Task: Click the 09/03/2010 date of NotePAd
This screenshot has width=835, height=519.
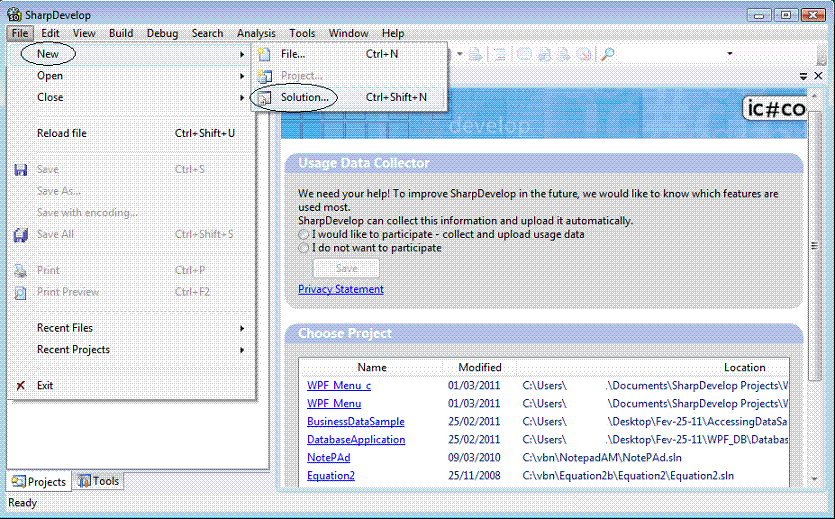Action: (x=474, y=458)
